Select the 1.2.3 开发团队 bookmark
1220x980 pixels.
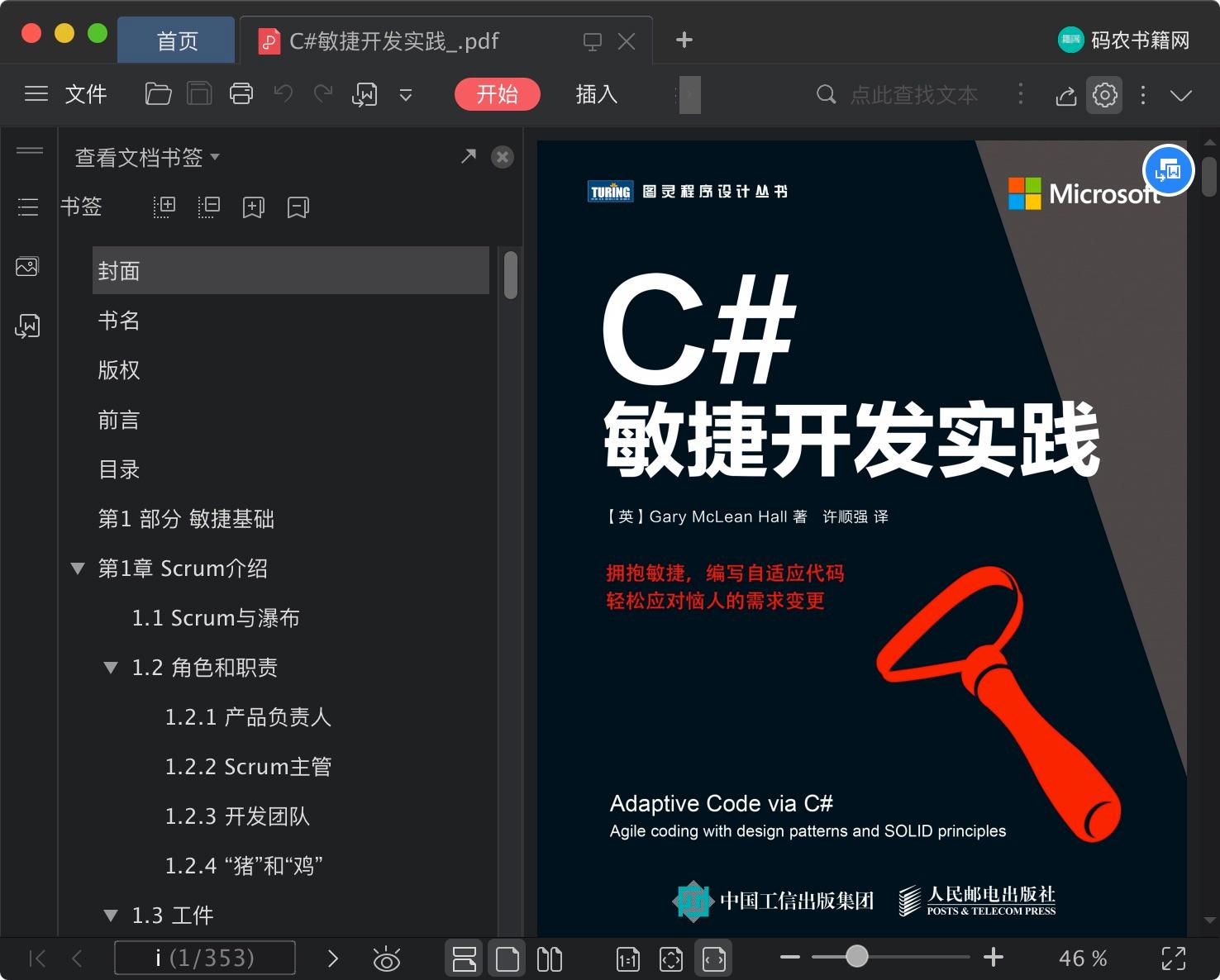[x=237, y=816]
